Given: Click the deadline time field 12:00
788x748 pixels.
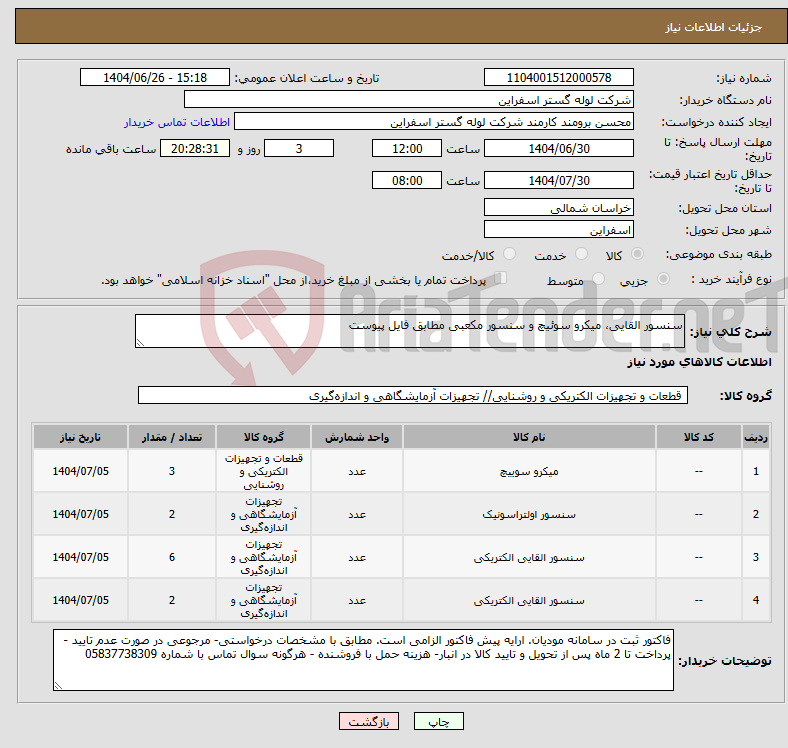Looking at the screenshot, I should click(x=407, y=148).
